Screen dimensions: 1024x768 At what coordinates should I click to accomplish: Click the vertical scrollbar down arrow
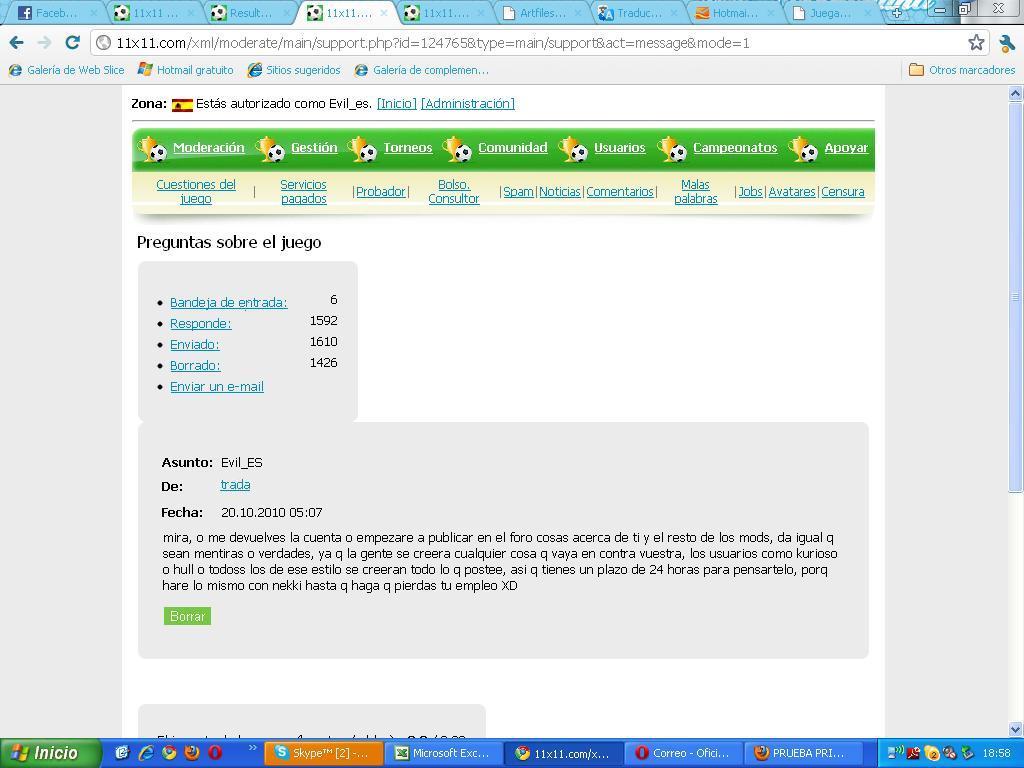tap(1016, 729)
